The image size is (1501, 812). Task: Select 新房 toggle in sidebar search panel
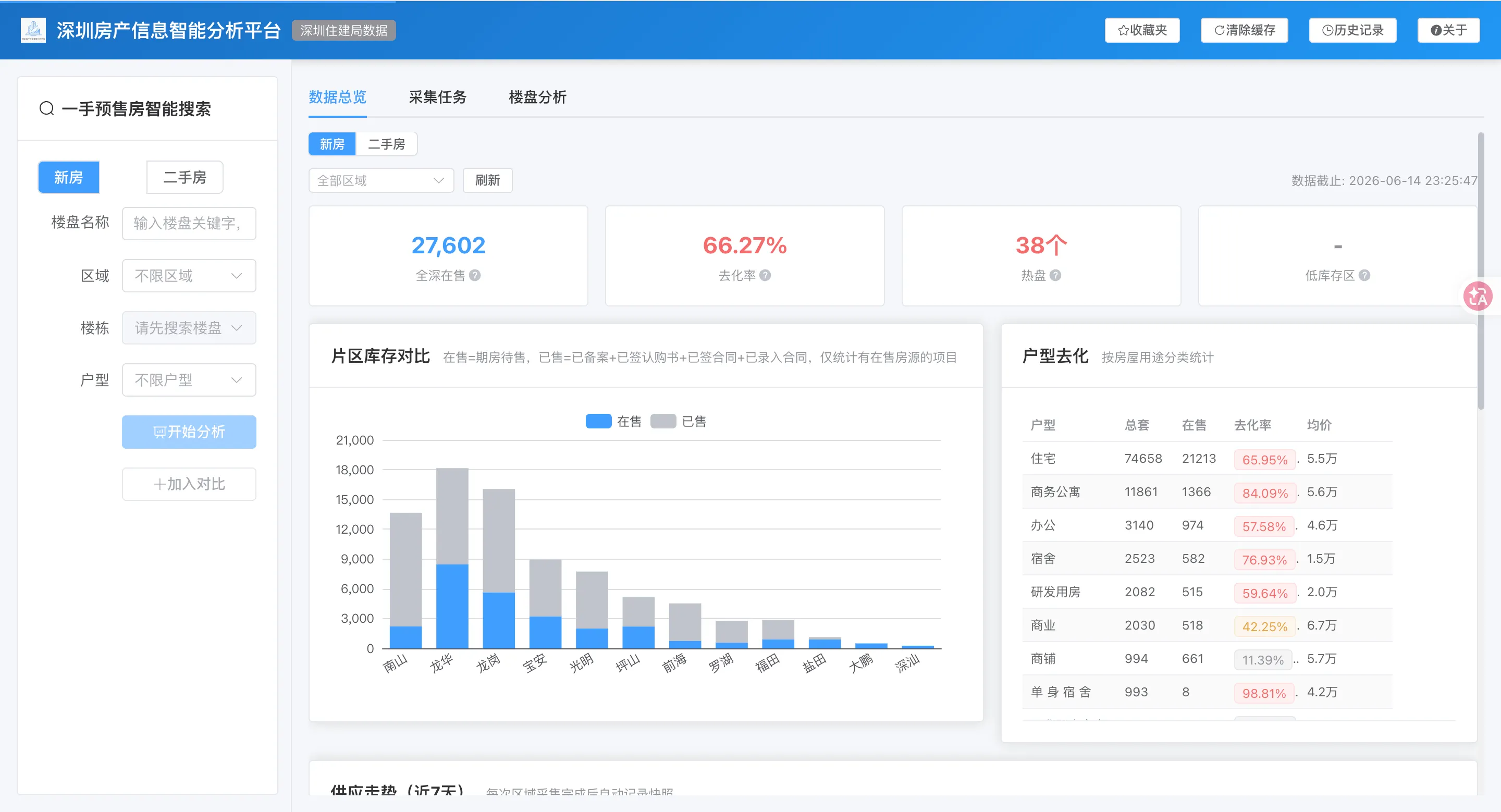(x=69, y=177)
